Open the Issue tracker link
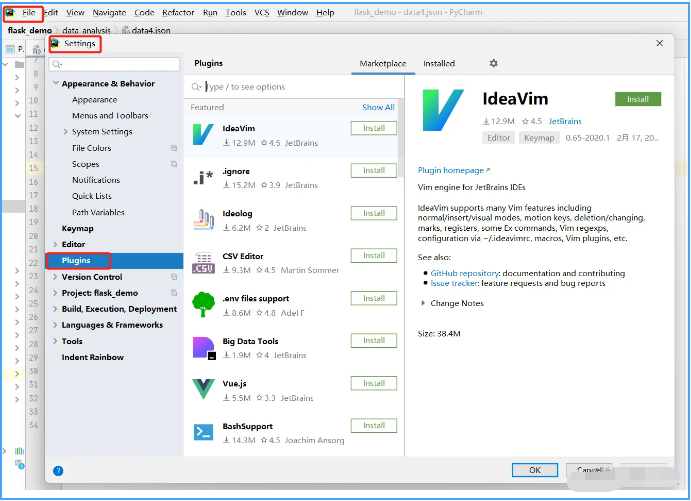This screenshot has width=691, height=501. [x=454, y=283]
